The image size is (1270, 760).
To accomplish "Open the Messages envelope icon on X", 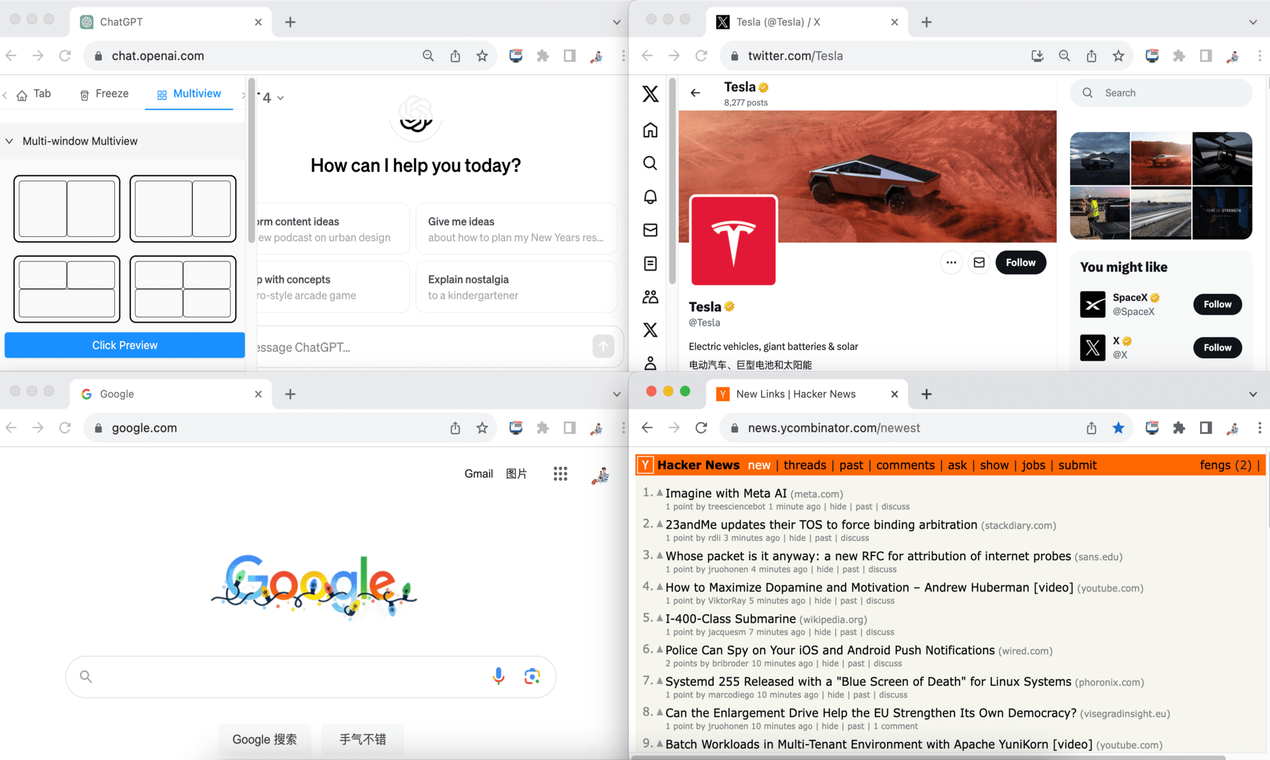I will pos(650,229).
